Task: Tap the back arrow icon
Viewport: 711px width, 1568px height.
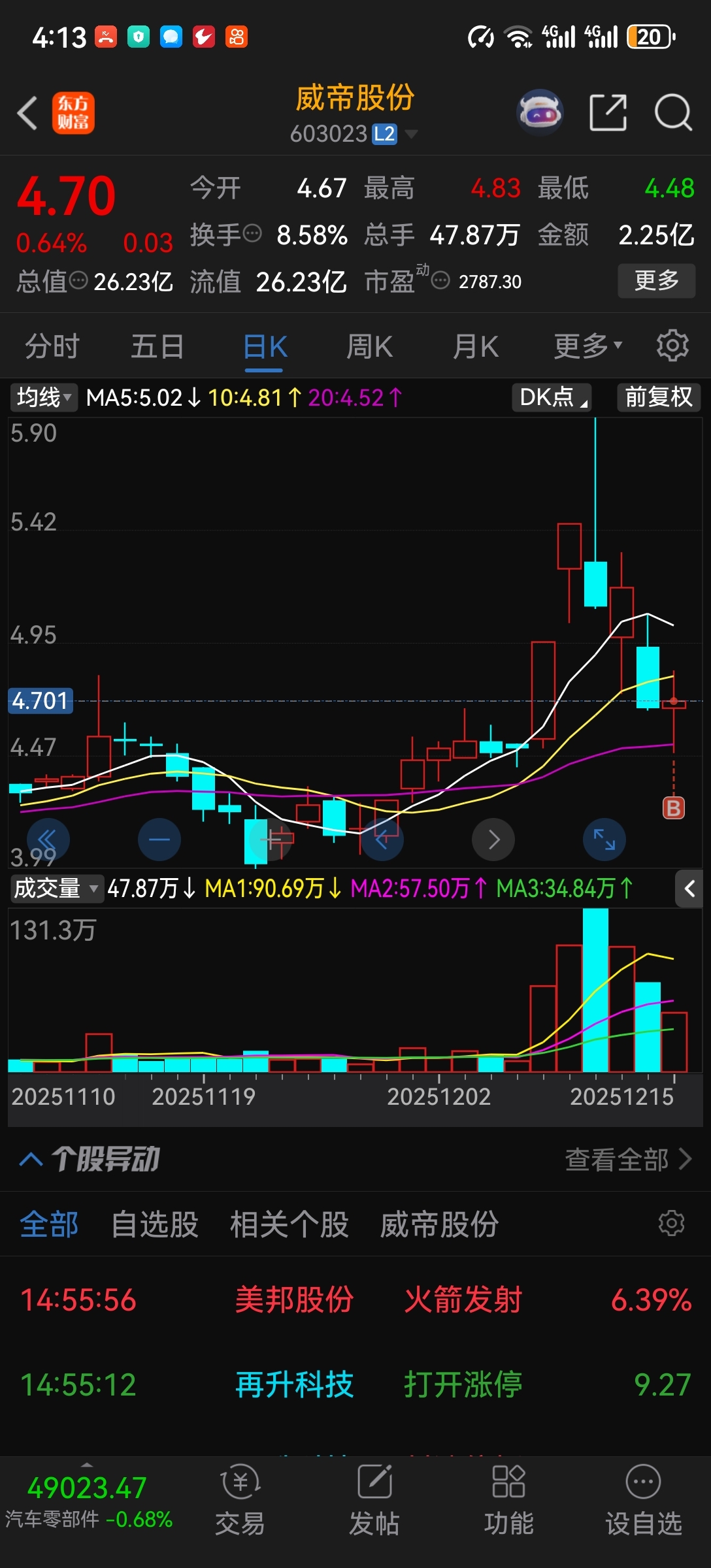Action: pos(27,113)
